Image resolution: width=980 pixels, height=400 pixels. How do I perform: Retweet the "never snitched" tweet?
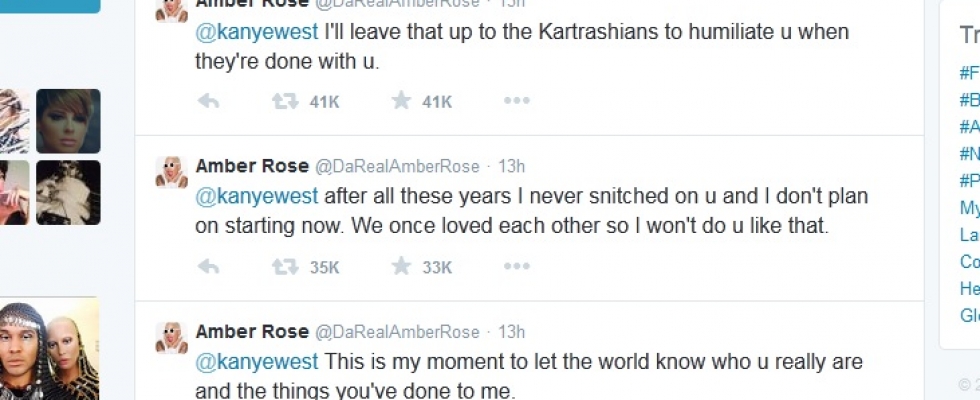(286, 267)
